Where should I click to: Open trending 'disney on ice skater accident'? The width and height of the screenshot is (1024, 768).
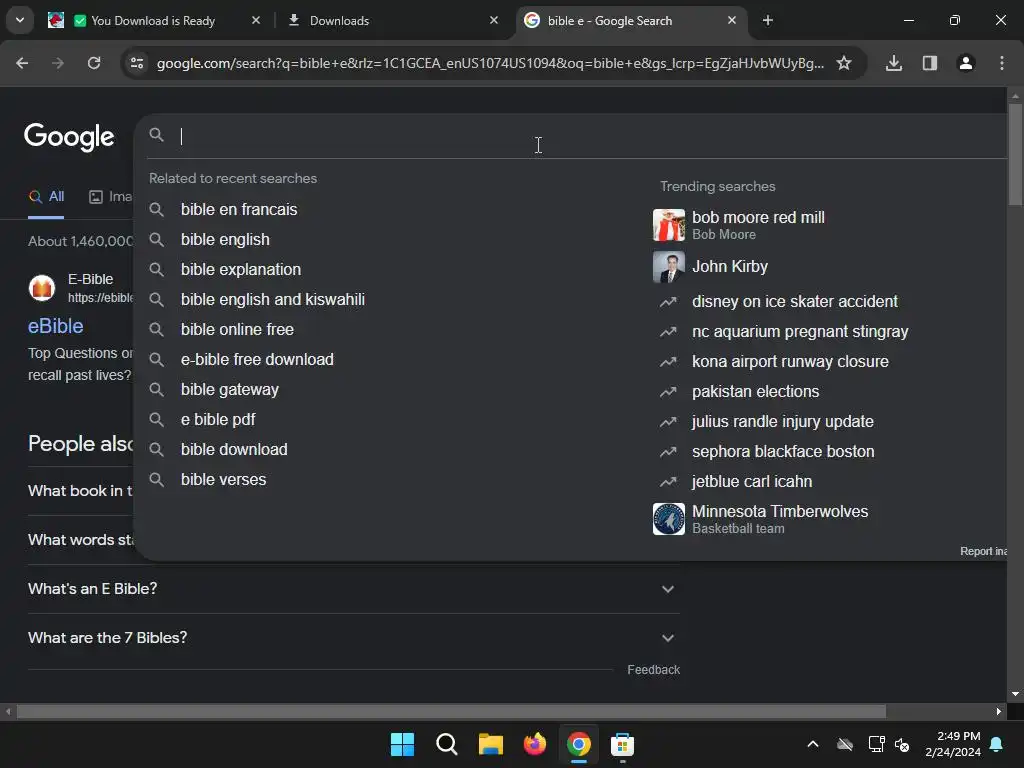(795, 302)
